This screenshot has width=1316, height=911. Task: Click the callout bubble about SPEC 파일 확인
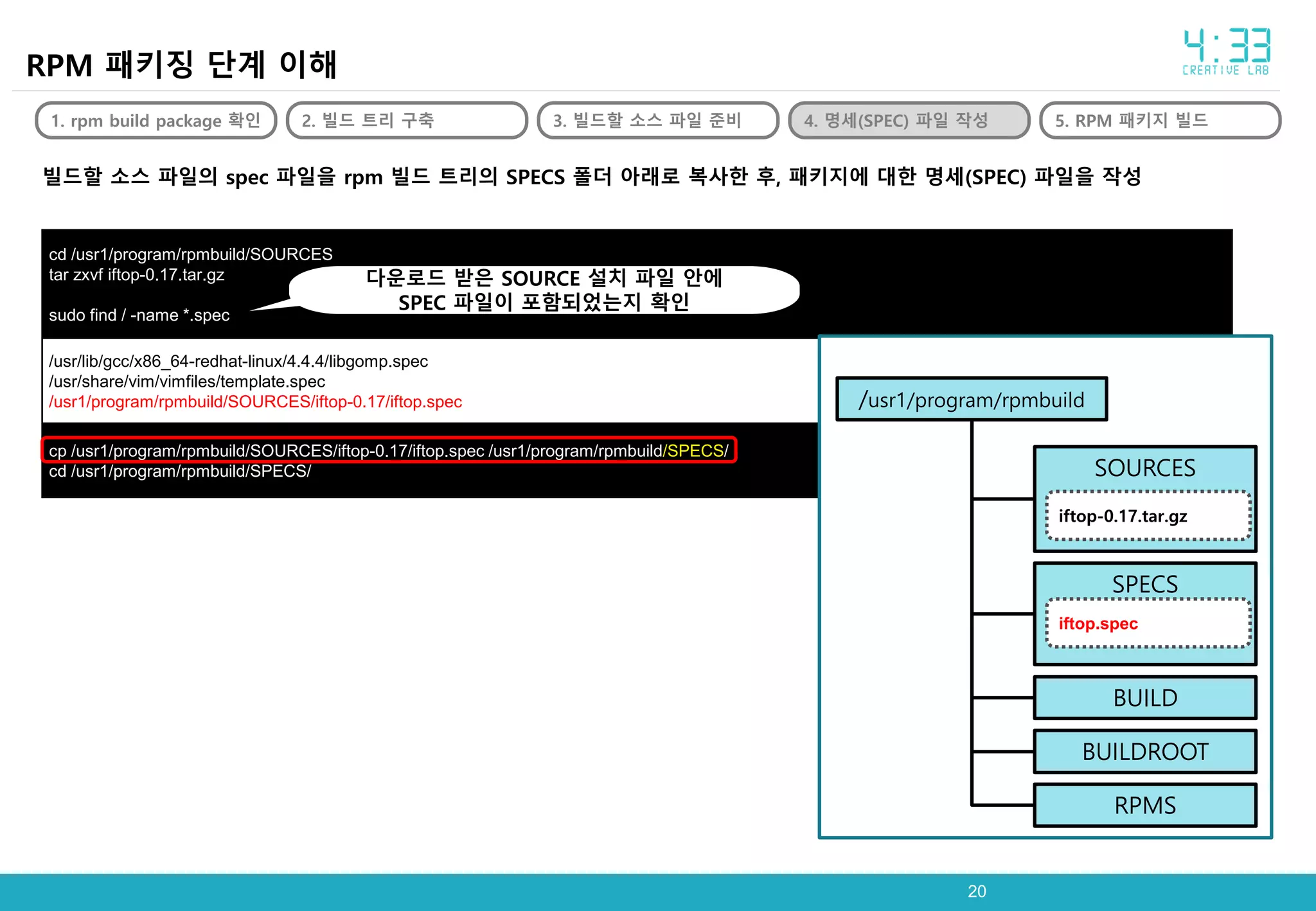544,290
